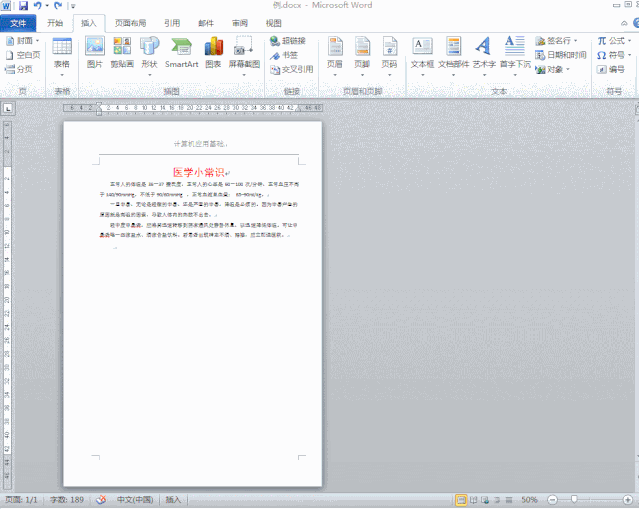Expand the Equation (公式) dropdown arrow
This screenshot has height=509, width=639.
630,41
